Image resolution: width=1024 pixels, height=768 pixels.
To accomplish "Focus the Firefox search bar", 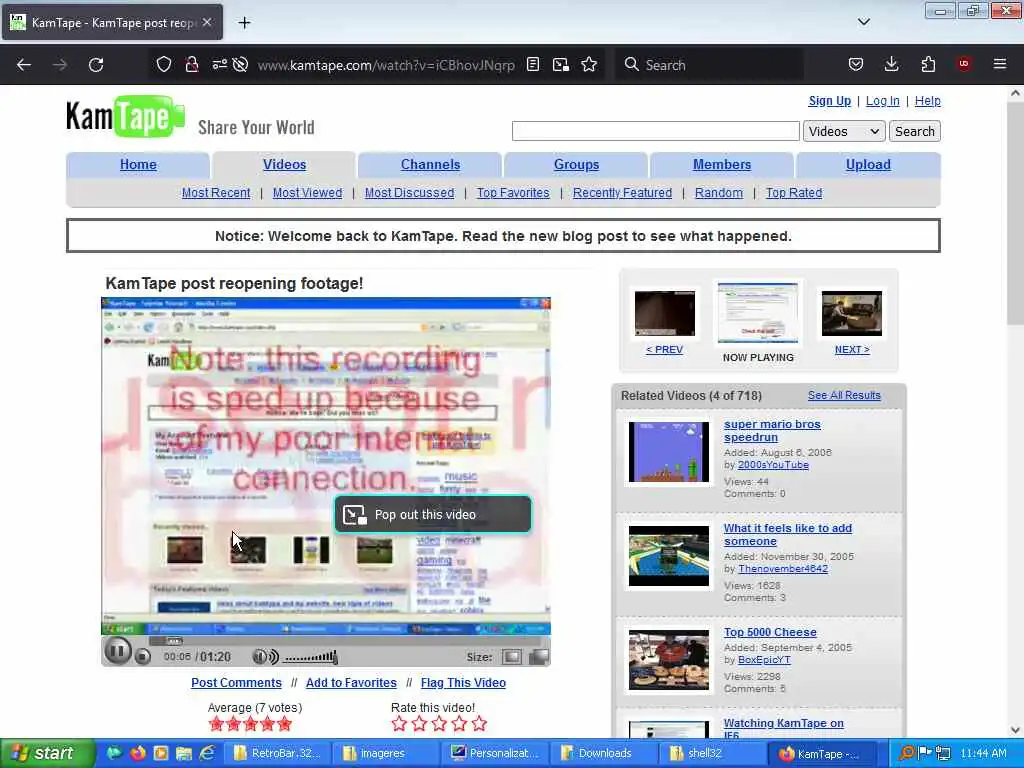I will [709, 65].
